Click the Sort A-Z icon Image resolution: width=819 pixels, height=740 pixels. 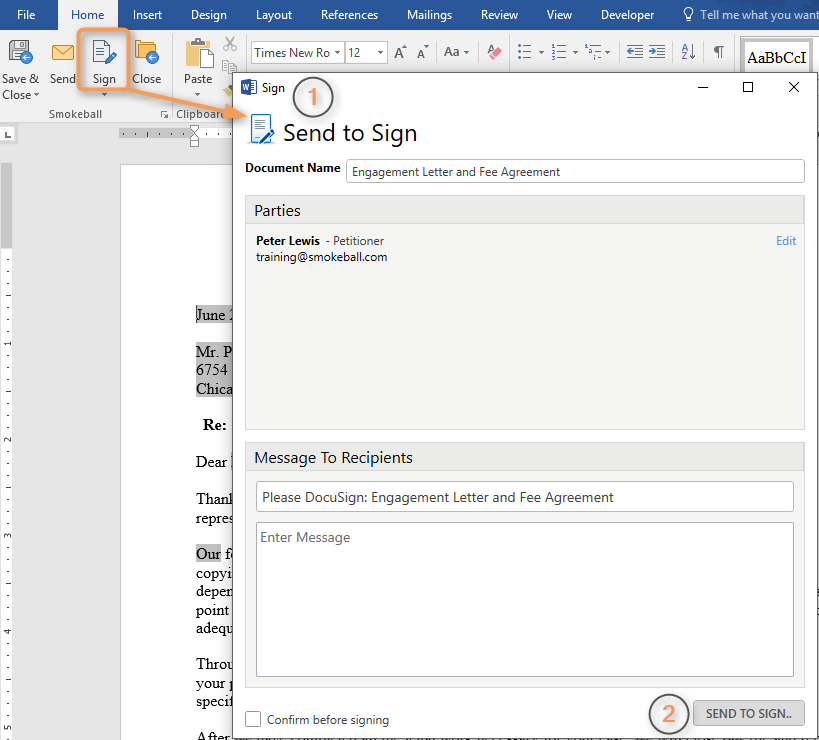pos(688,52)
